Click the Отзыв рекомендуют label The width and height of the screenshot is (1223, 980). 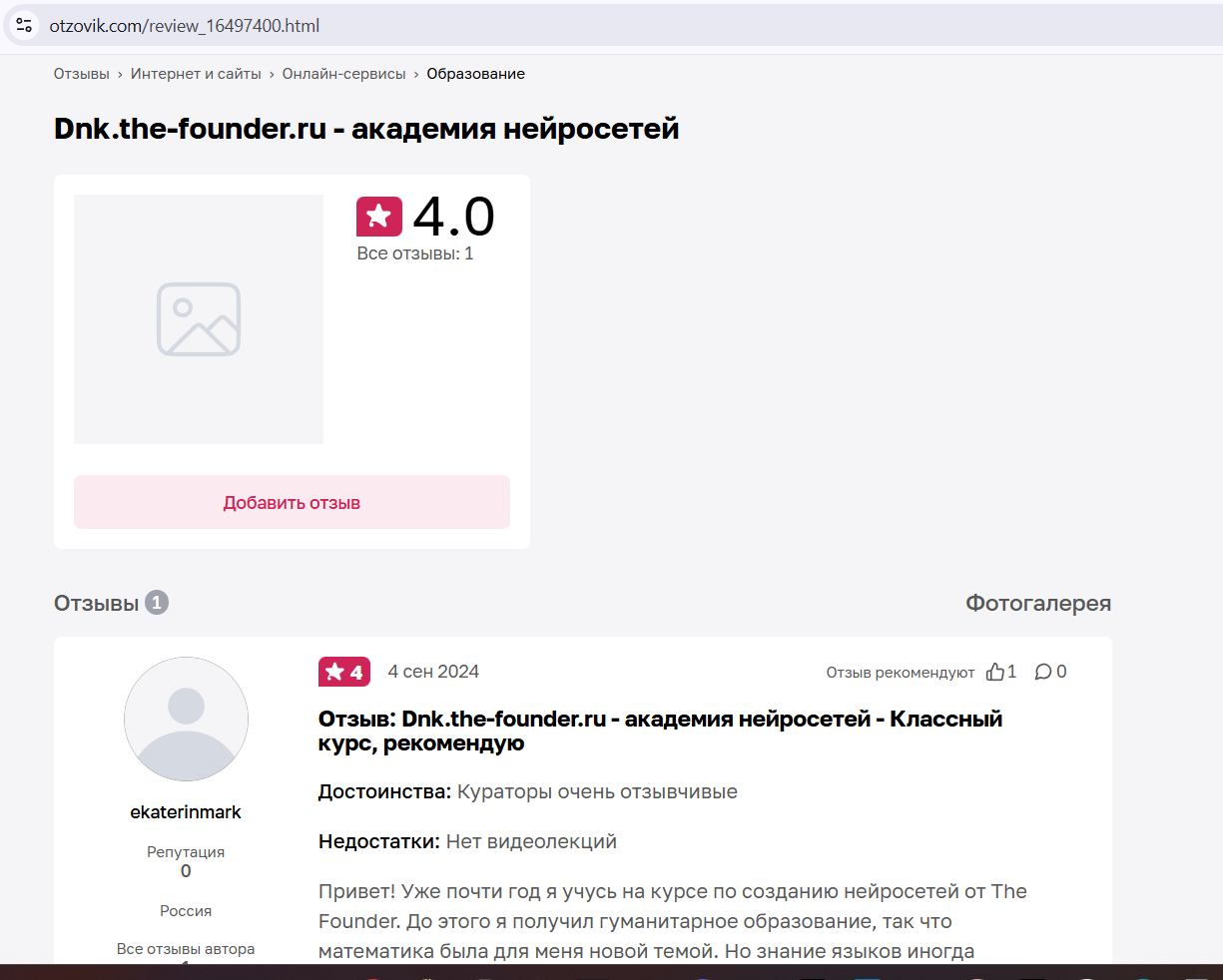pos(901,673)
